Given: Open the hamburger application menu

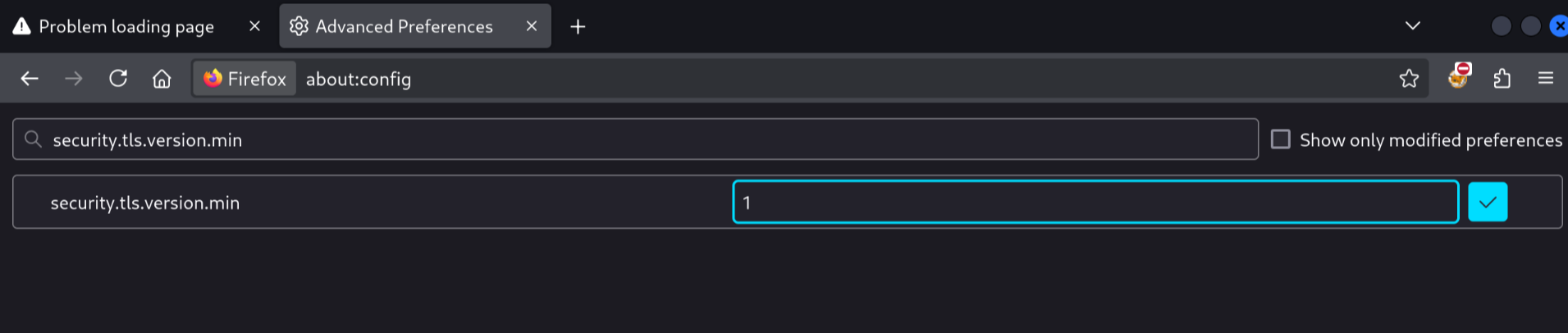Looking at the screenshot, I should (x=1546, y=79).
